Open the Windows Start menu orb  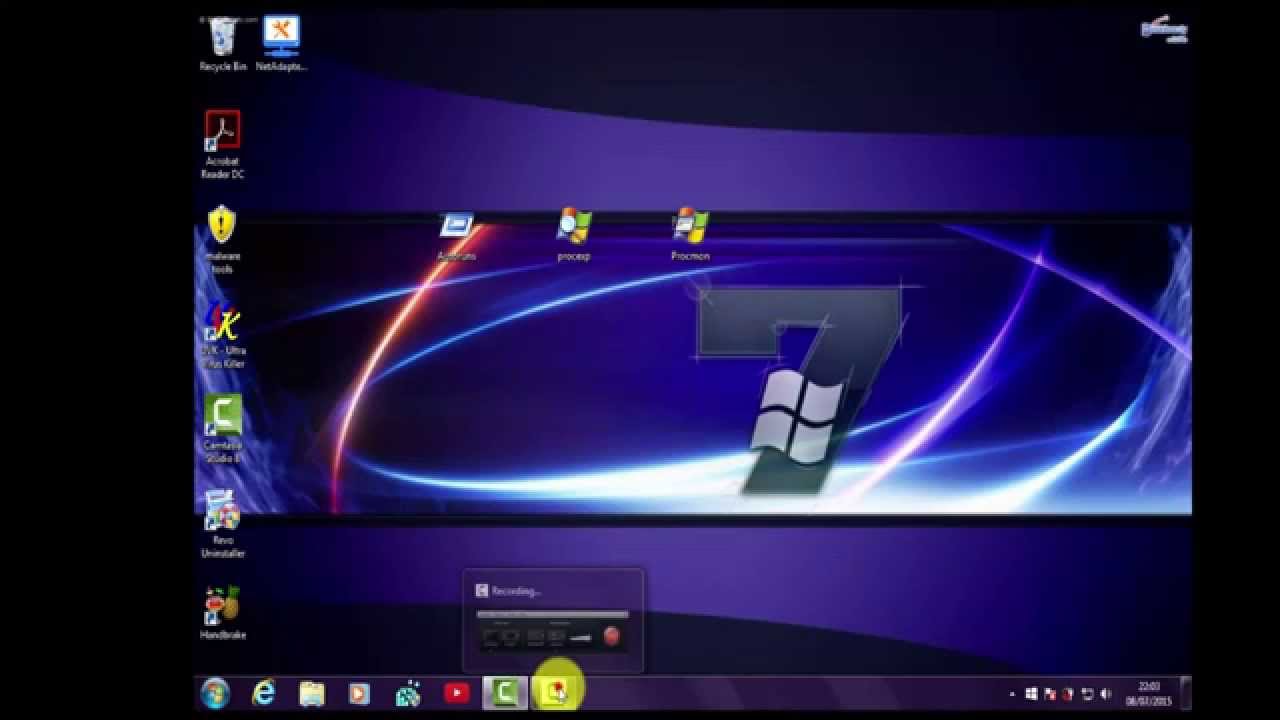(215, 693)
